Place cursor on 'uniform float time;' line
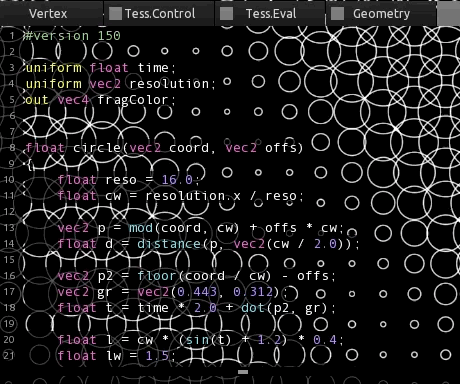The image size is (460, 384). click(100, 68)
